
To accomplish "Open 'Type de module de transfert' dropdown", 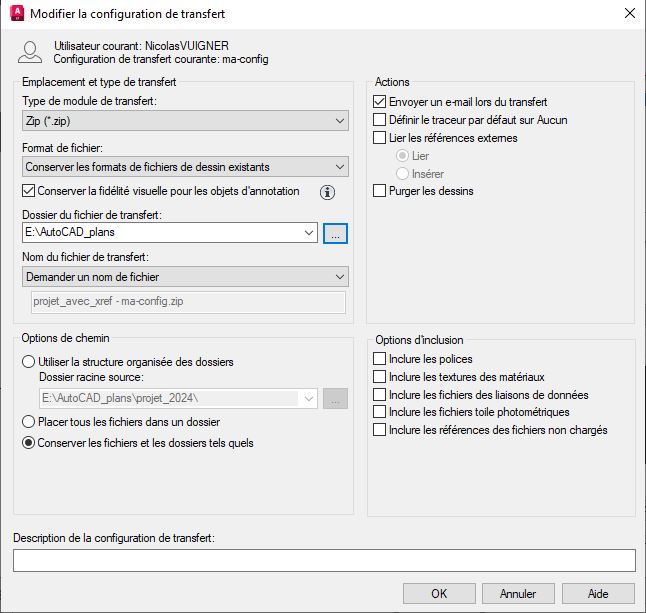I will coord(184,121).
